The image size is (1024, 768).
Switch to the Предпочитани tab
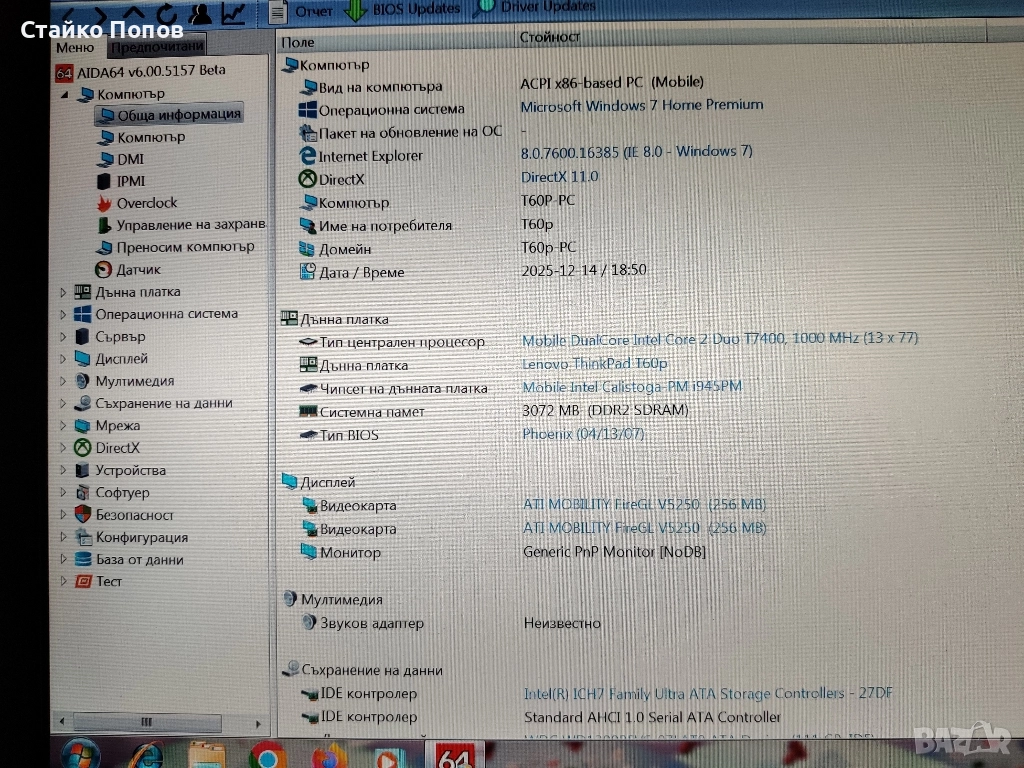tap(157, 46)
